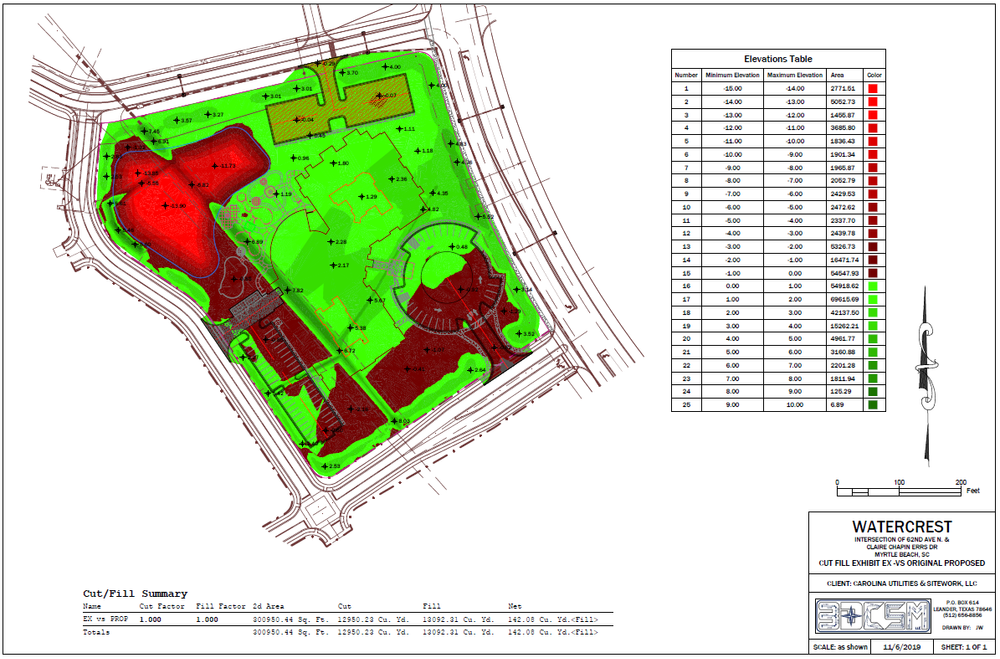1000x659 pixels.
Task: Click the Fill Factor column header
Action: 221,606
